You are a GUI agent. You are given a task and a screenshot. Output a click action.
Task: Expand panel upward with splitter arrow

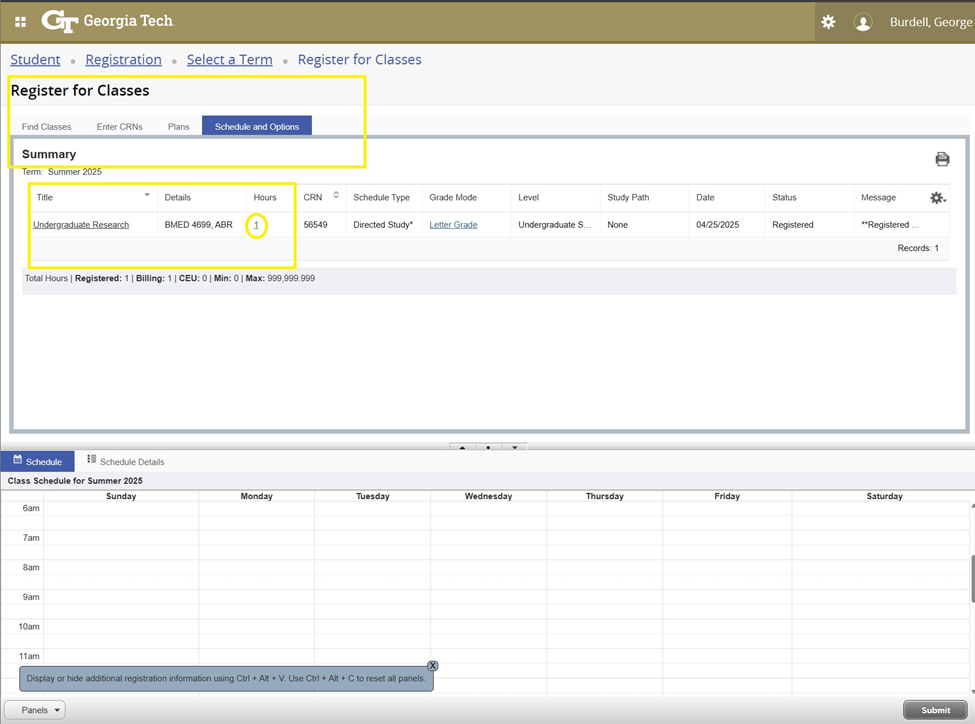click(x=462, y=448)
